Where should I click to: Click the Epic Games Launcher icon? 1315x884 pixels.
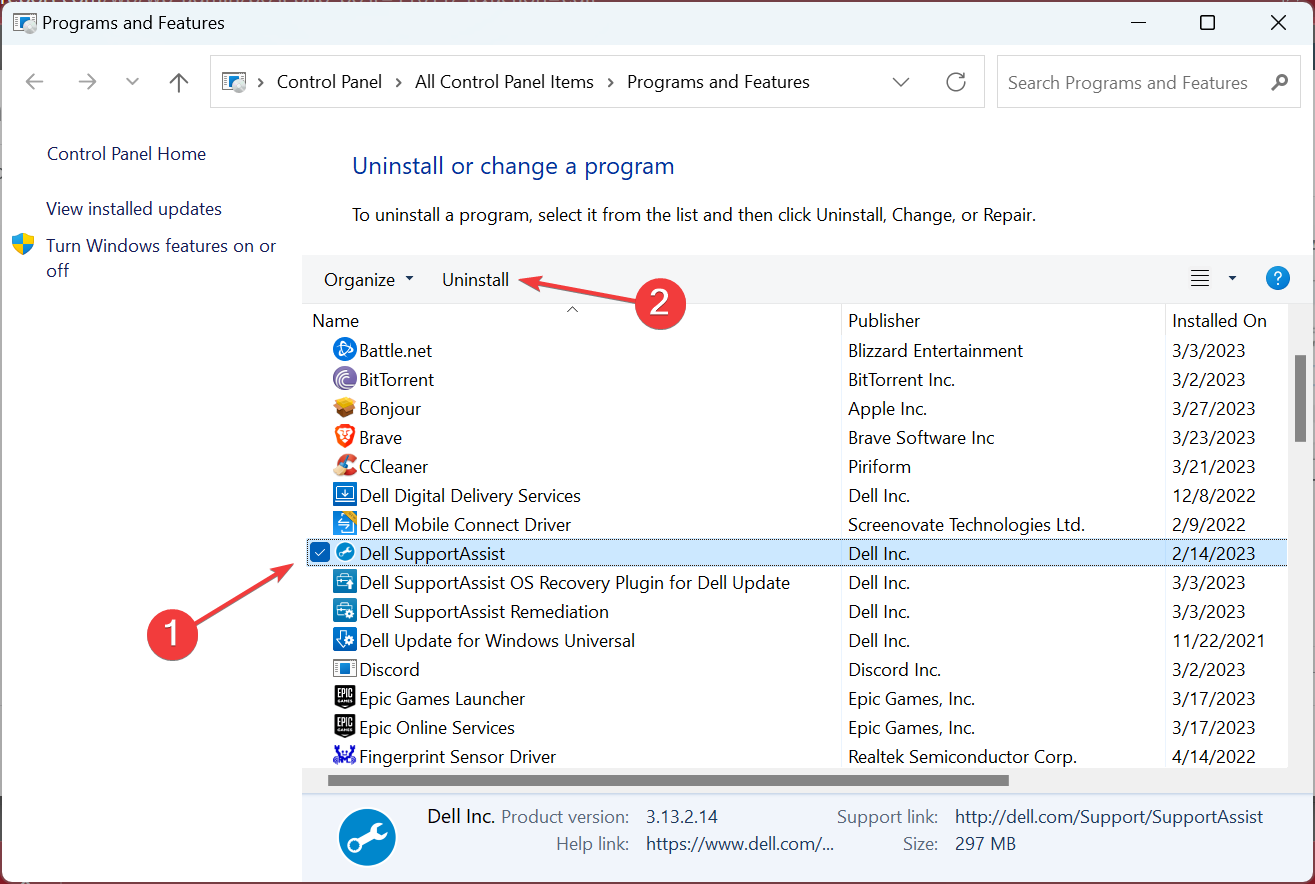344,698
